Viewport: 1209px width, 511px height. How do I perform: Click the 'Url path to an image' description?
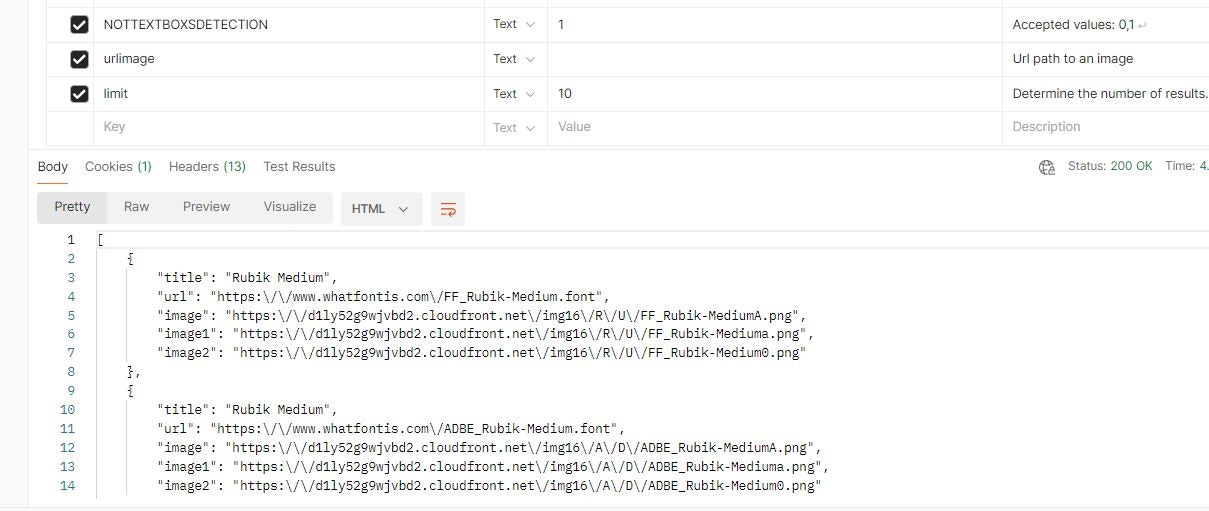(x=1073, y=59)
